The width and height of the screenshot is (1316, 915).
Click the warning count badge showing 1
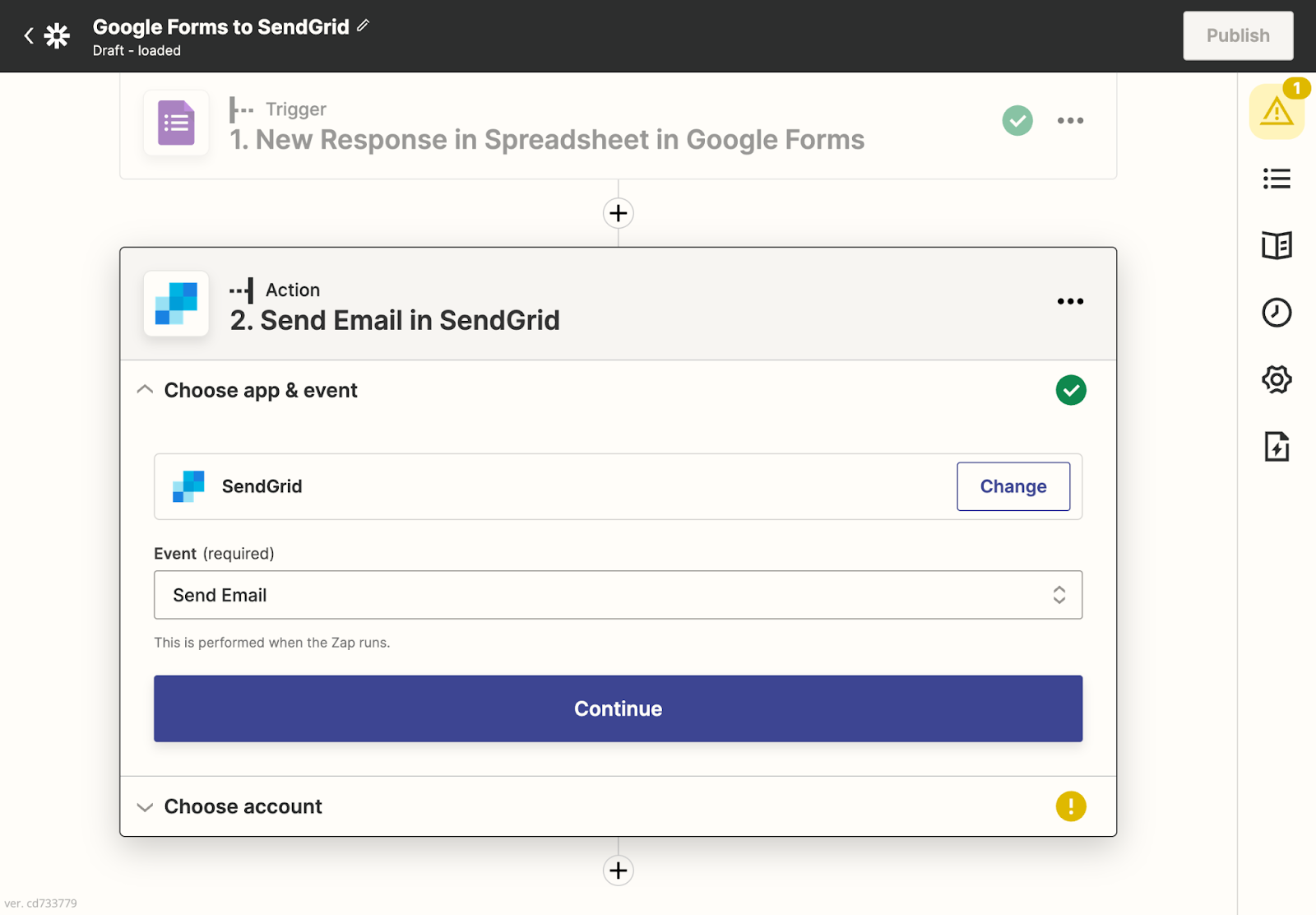(1297, 88)
